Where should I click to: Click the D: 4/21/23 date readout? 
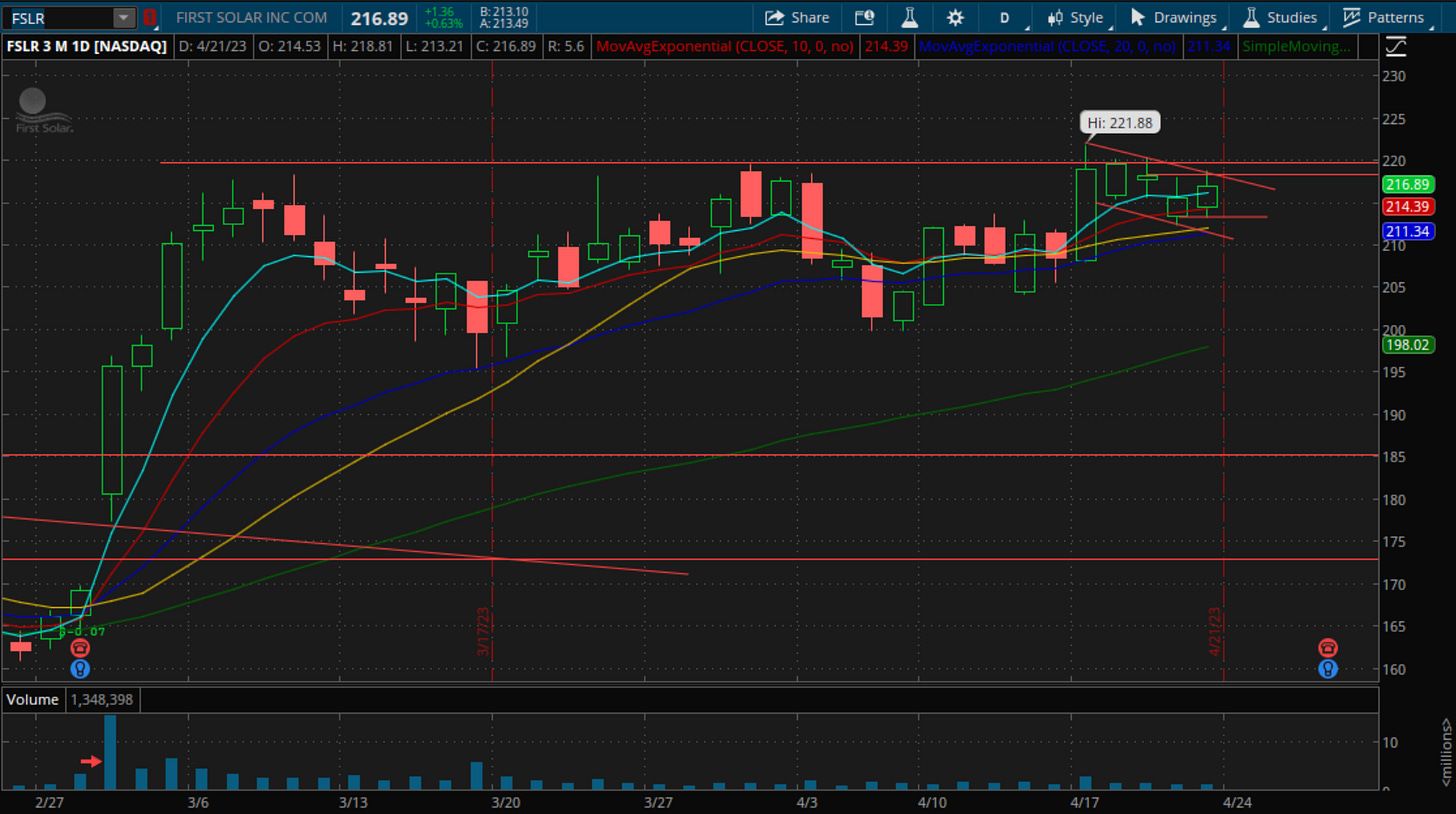(213, 46)
